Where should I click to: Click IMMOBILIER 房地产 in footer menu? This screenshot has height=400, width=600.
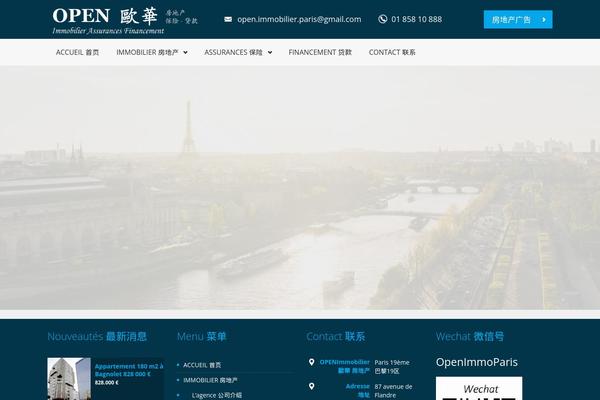pyautogui.click(x=210, y=380)
